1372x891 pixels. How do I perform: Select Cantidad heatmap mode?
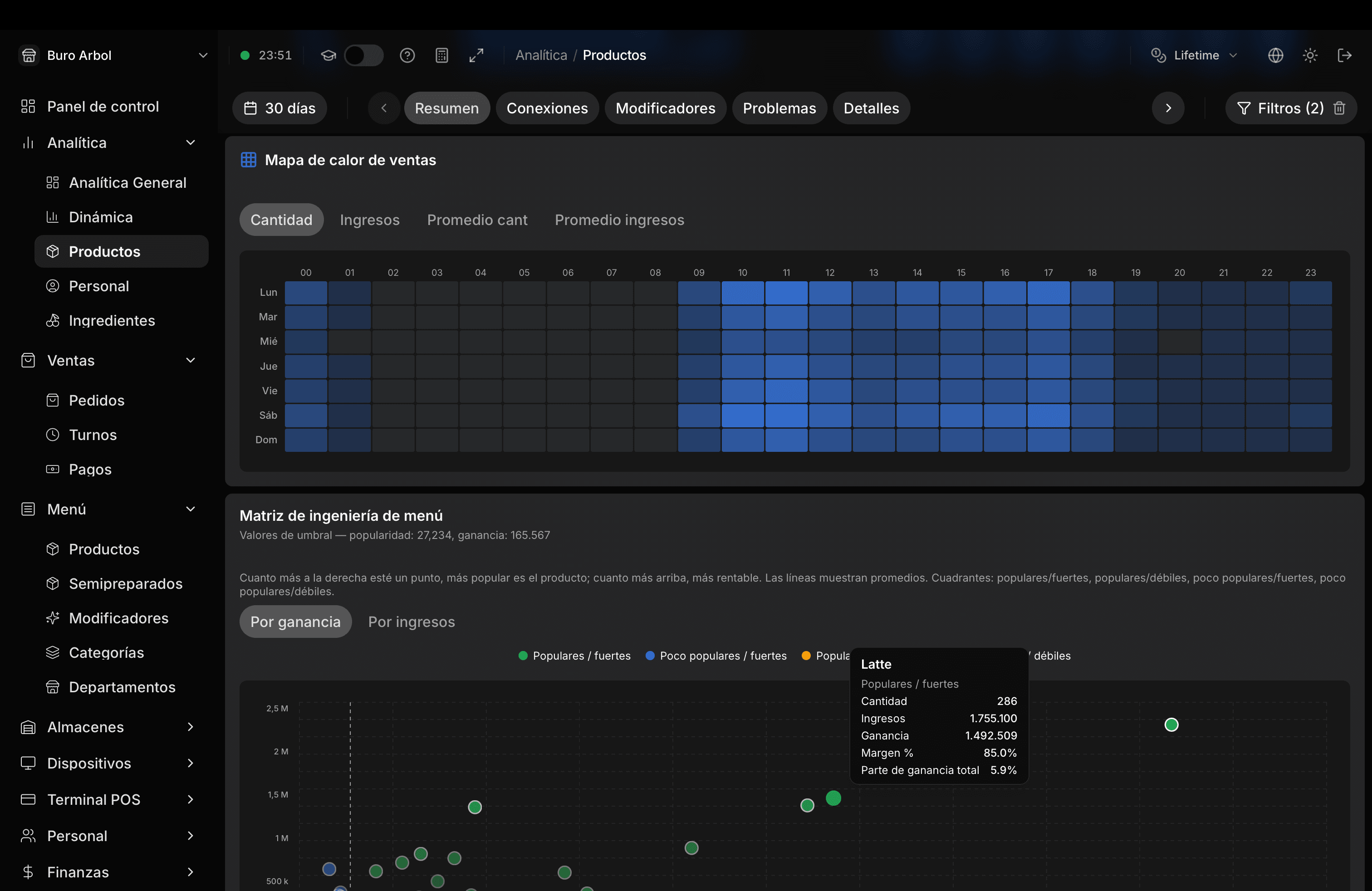tap(281, 220)
